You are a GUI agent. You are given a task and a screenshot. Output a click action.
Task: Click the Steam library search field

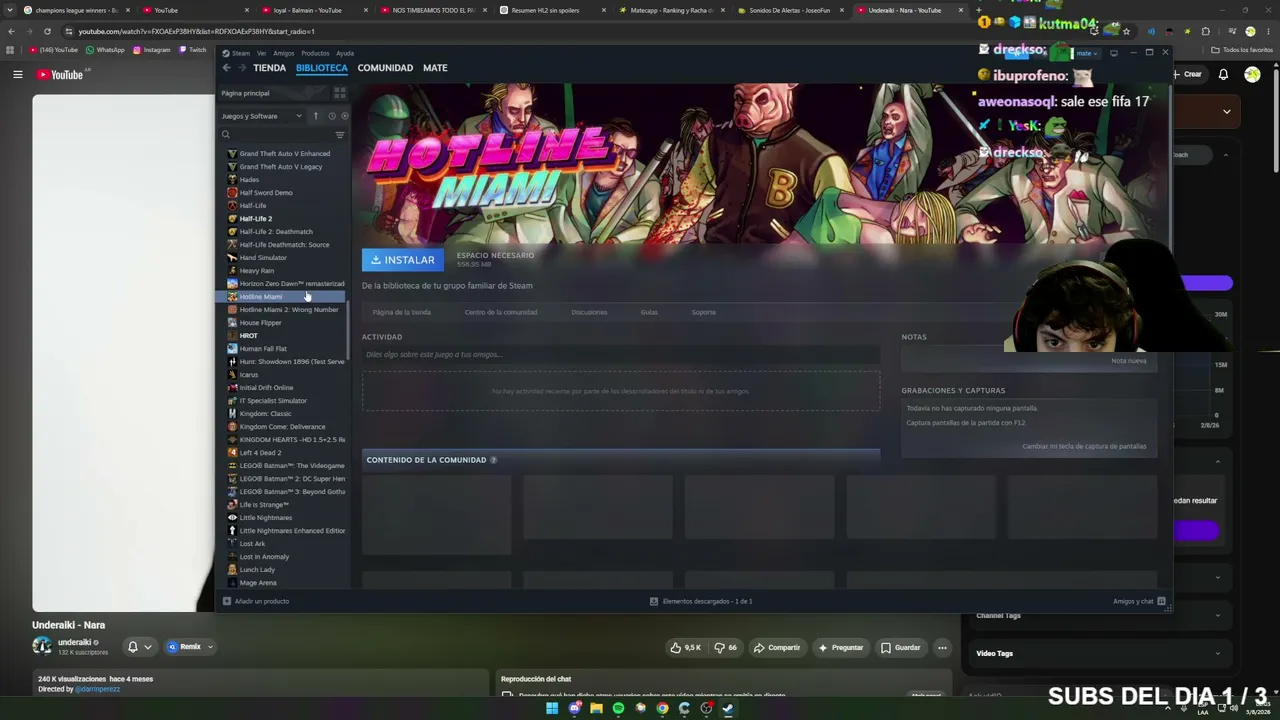[x=282, y=135]
